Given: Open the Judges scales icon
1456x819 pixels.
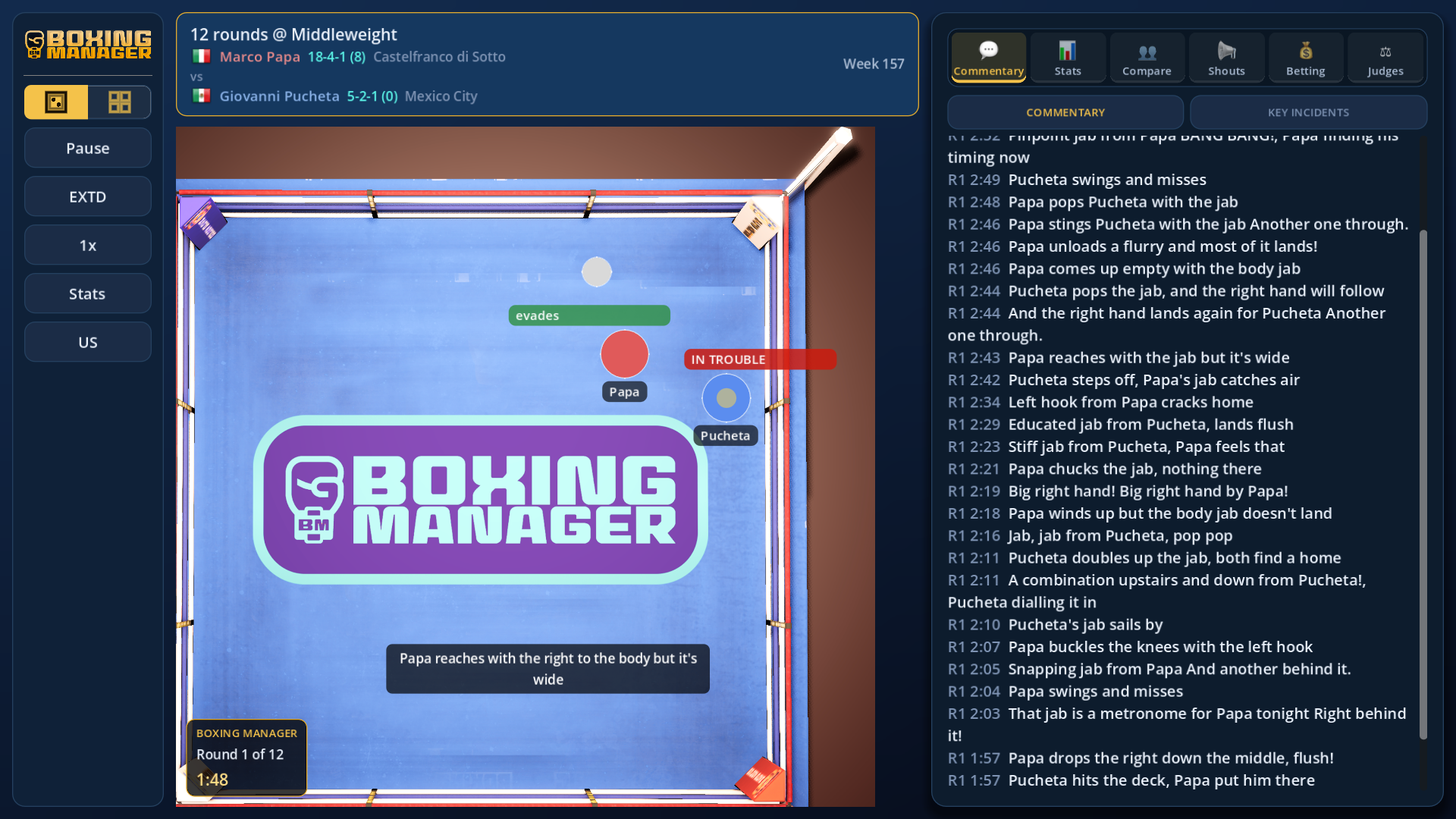Looking at the screenshot, I should tap(1385, 52).
